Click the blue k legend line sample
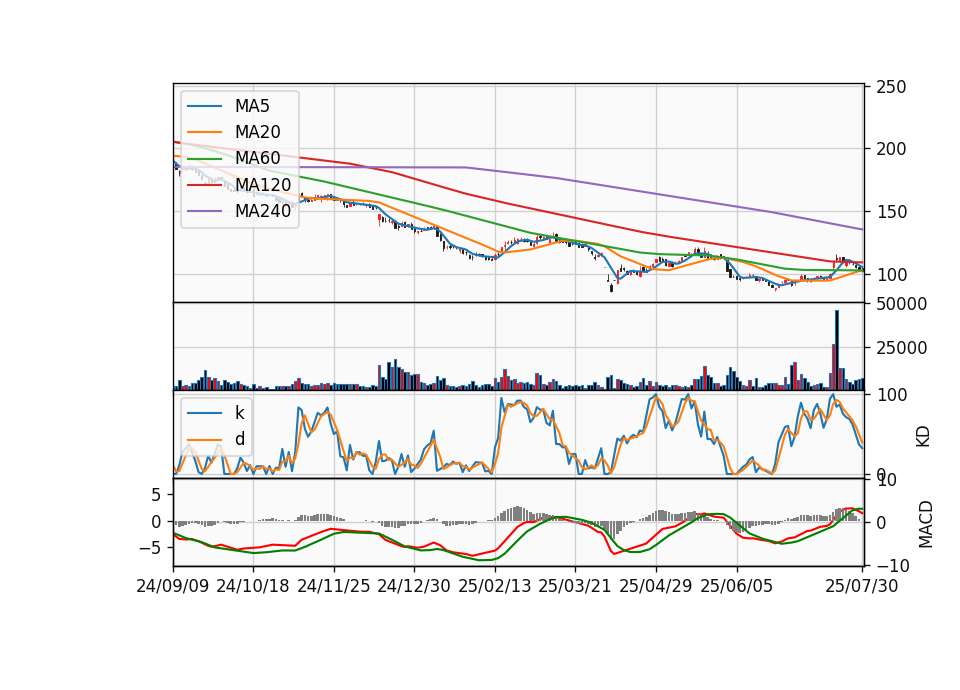 (204, 413)
